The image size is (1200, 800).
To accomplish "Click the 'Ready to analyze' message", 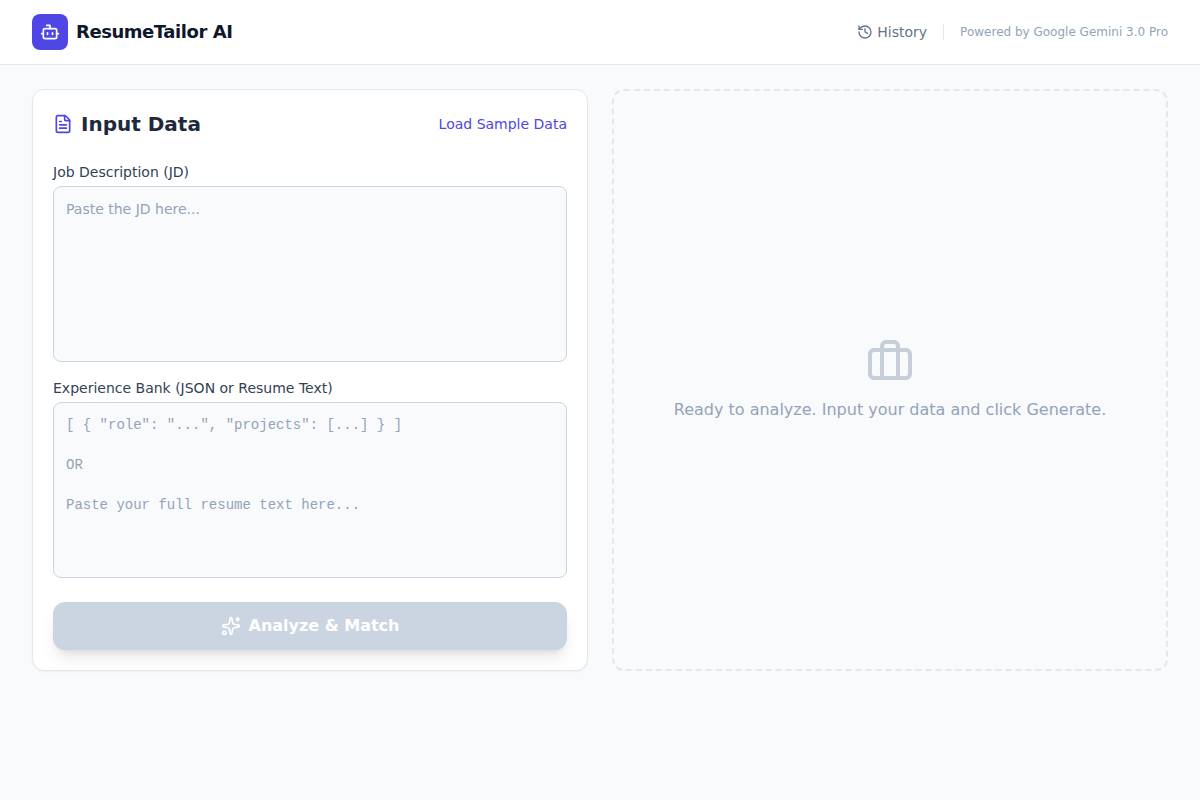I will tap(890, 409).
